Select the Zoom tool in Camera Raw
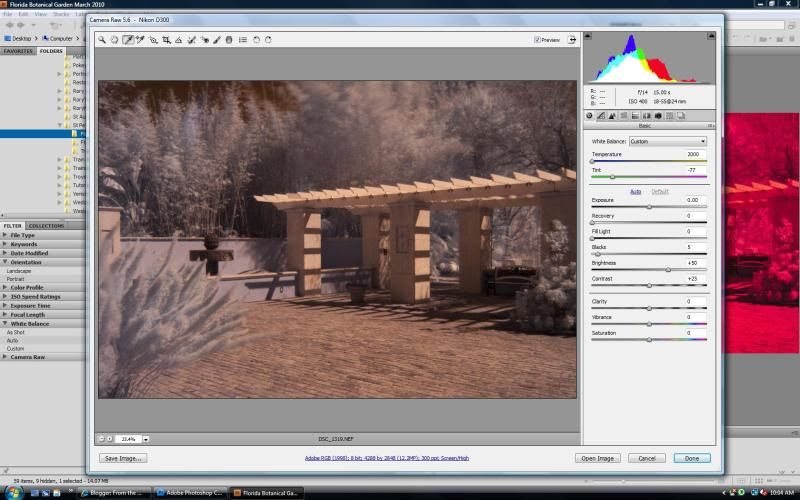 pos(102,39)
